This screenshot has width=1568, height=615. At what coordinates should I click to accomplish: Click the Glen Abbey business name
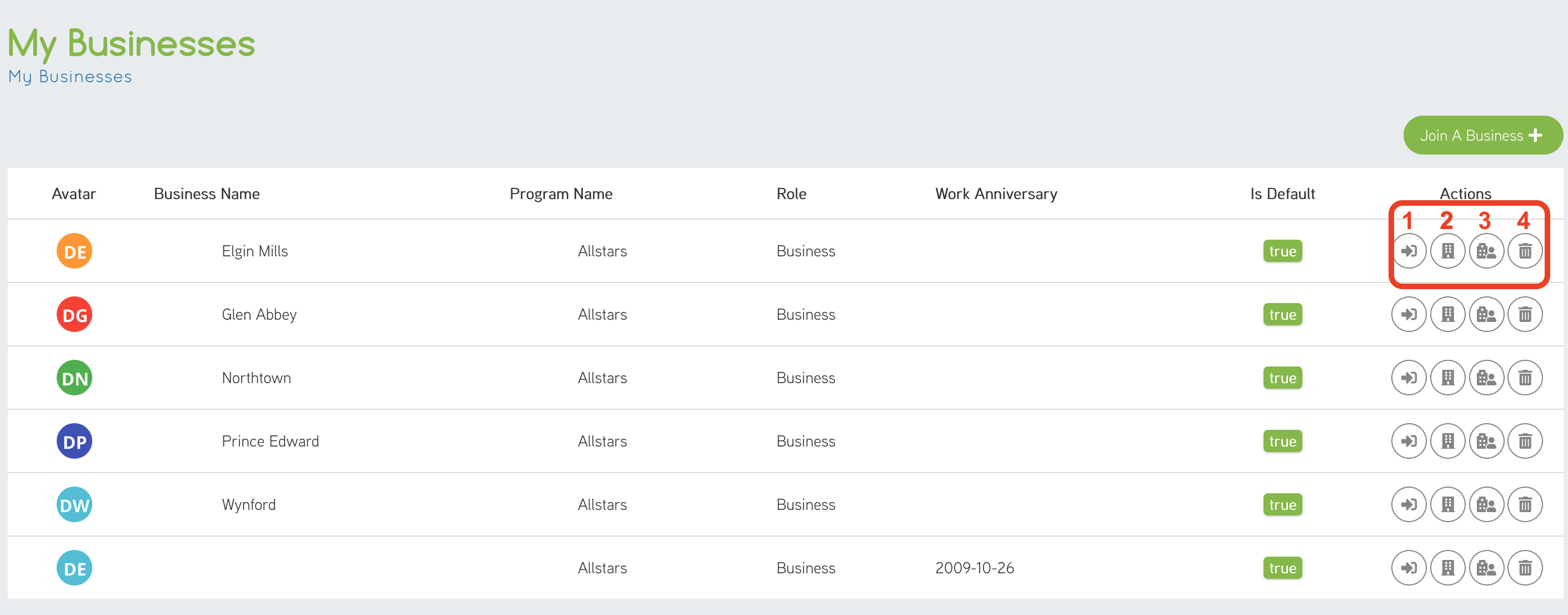point(259,314)
